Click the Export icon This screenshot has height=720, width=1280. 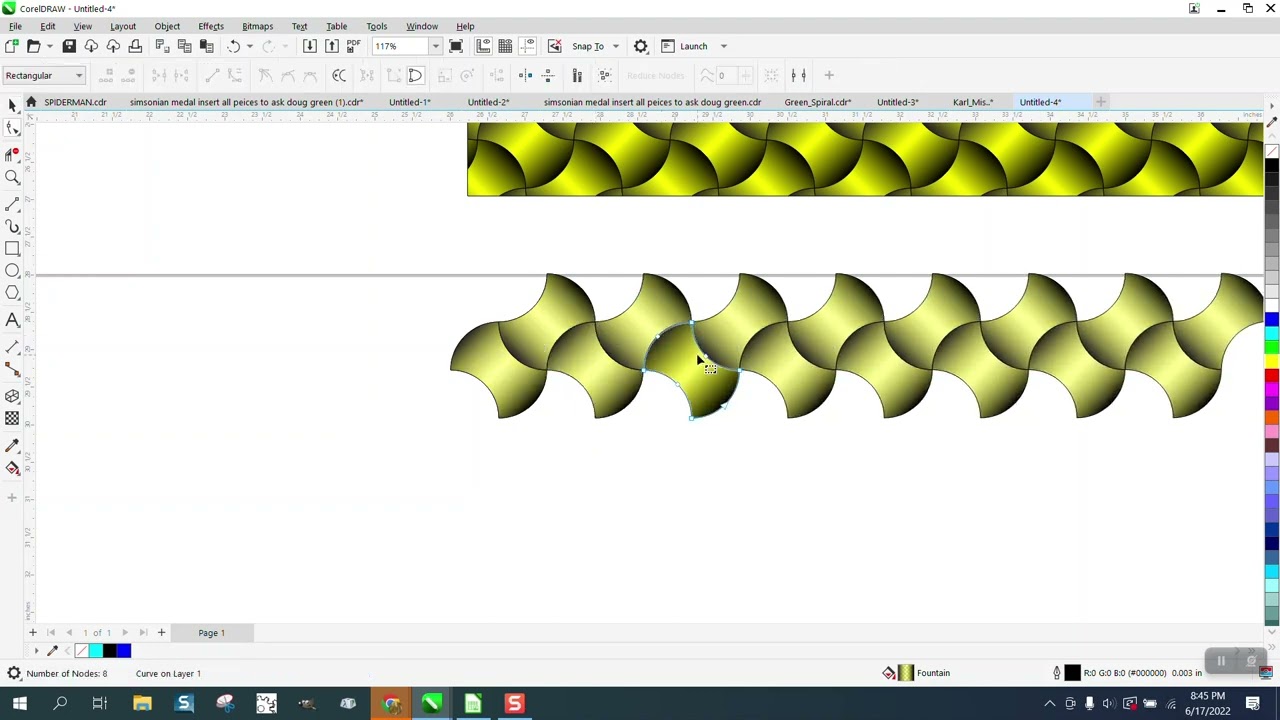click(x=331, y=46)
